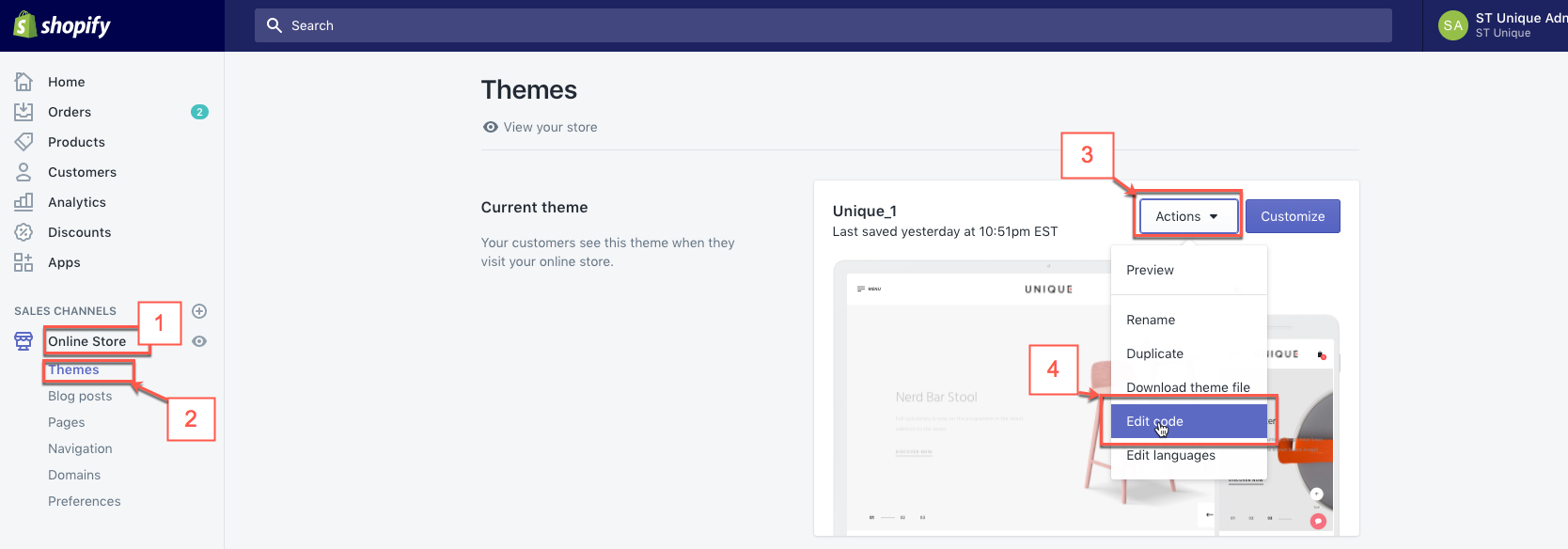
Task: Open Domains settings
Action: point(74,475)
